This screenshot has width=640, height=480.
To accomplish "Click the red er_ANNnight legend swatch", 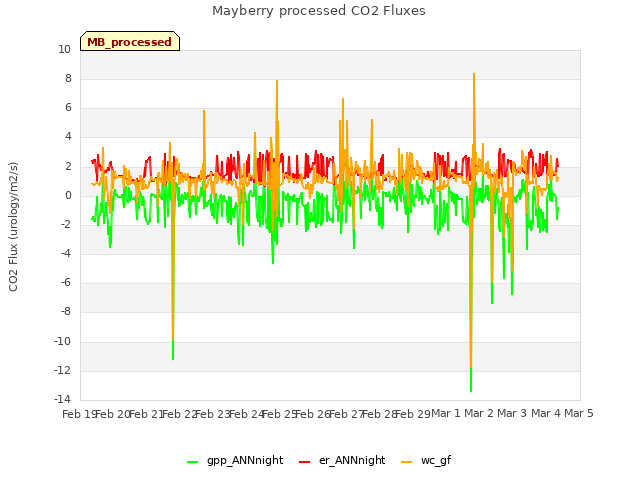I will point(304,462).
